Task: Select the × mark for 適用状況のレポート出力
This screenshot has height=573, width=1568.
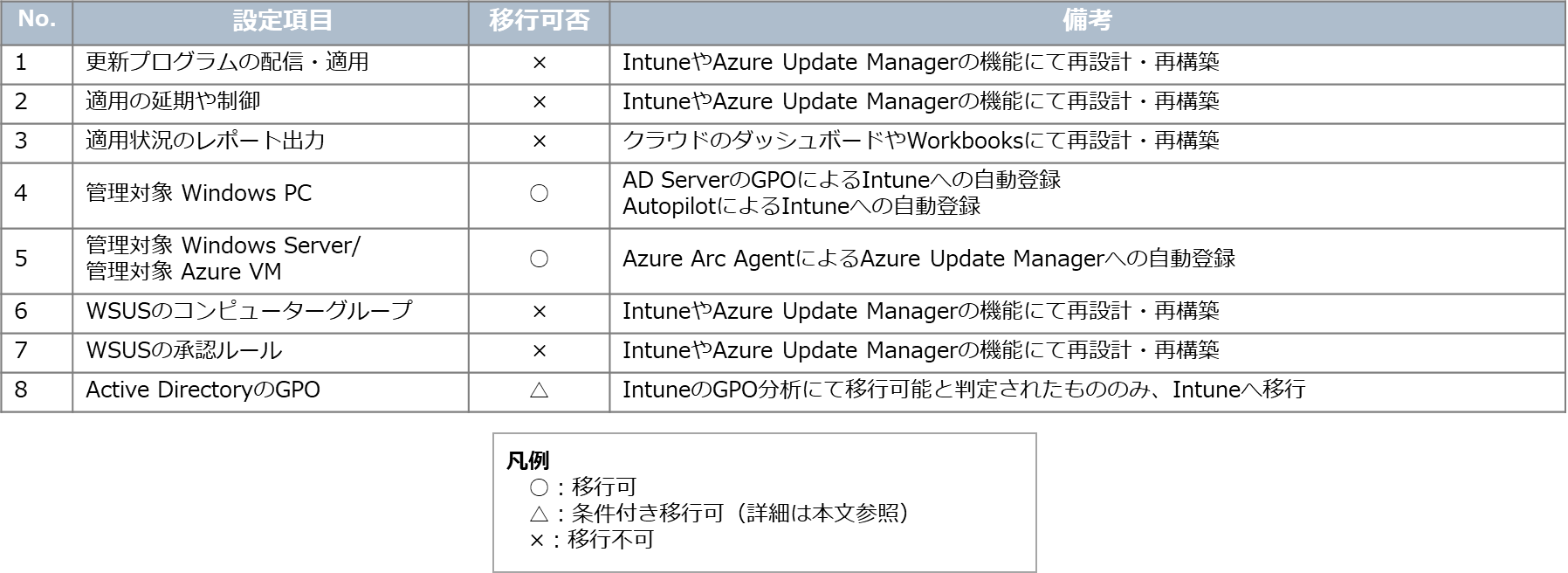Action: (539, 142)
